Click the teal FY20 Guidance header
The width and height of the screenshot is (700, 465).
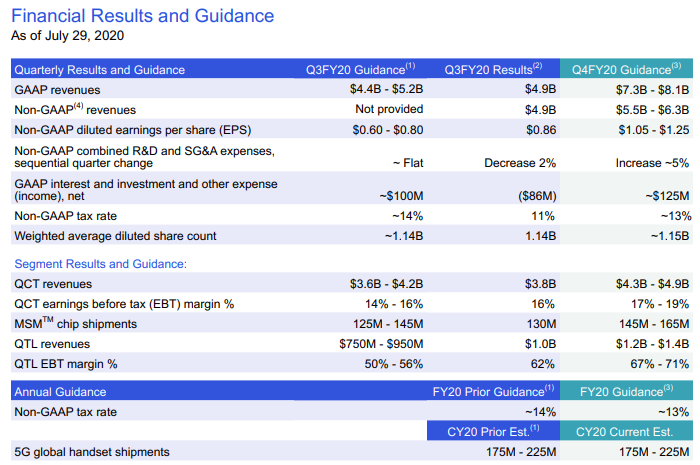[x=628, y=392]
